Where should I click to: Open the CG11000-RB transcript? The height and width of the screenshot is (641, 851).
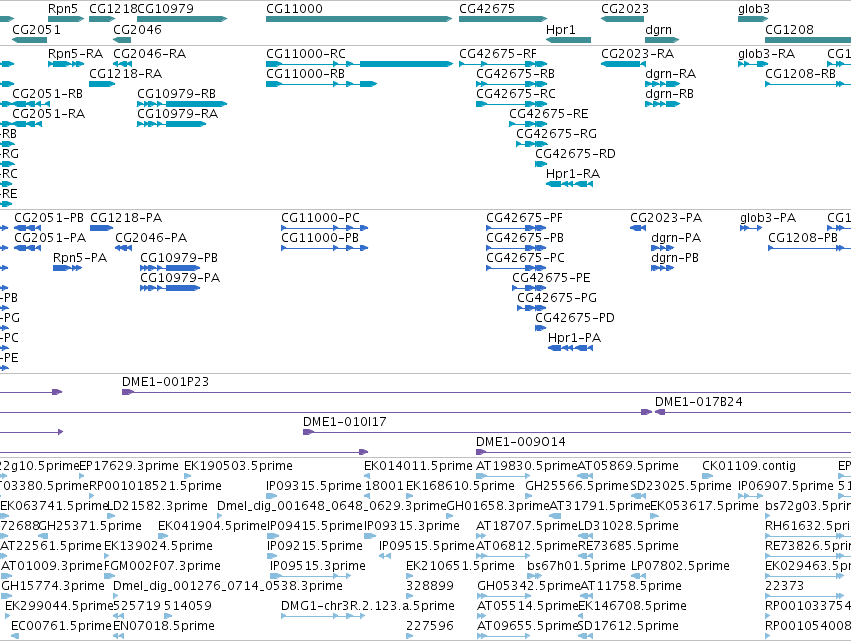click(321, 84)
